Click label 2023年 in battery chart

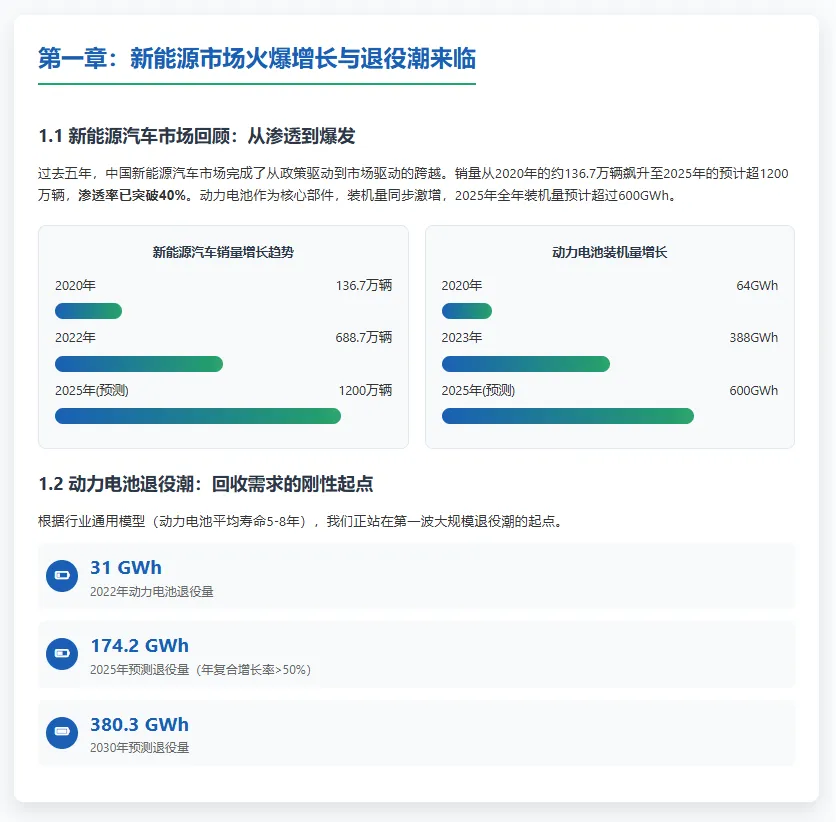pos(462,337)
